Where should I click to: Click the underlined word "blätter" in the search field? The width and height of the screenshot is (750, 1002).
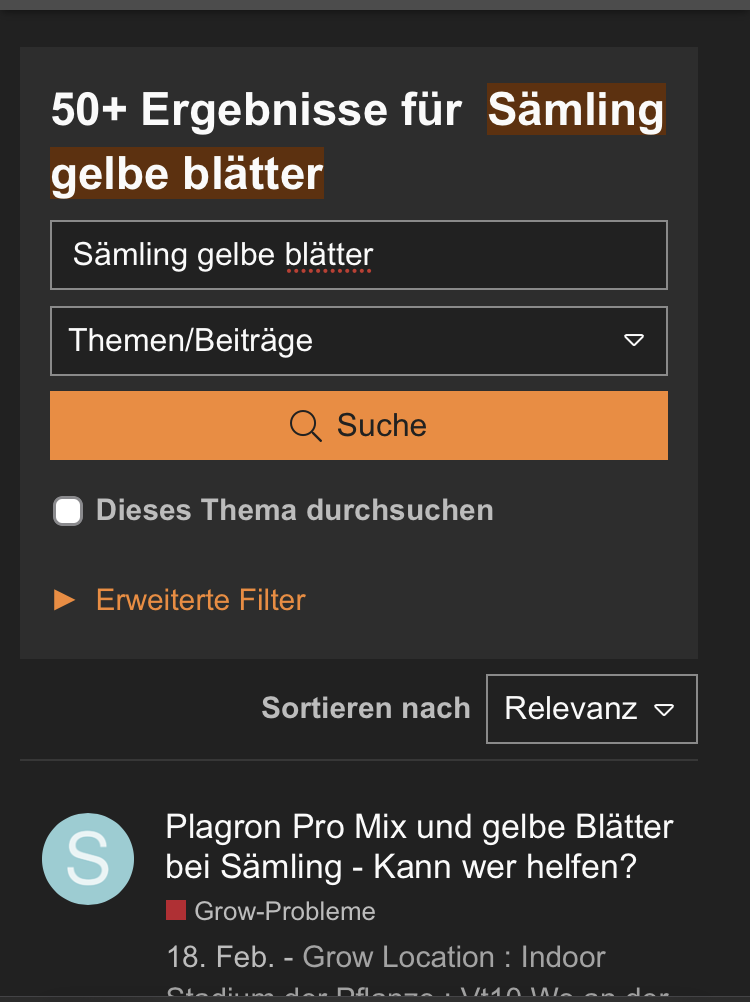point(329,255)
